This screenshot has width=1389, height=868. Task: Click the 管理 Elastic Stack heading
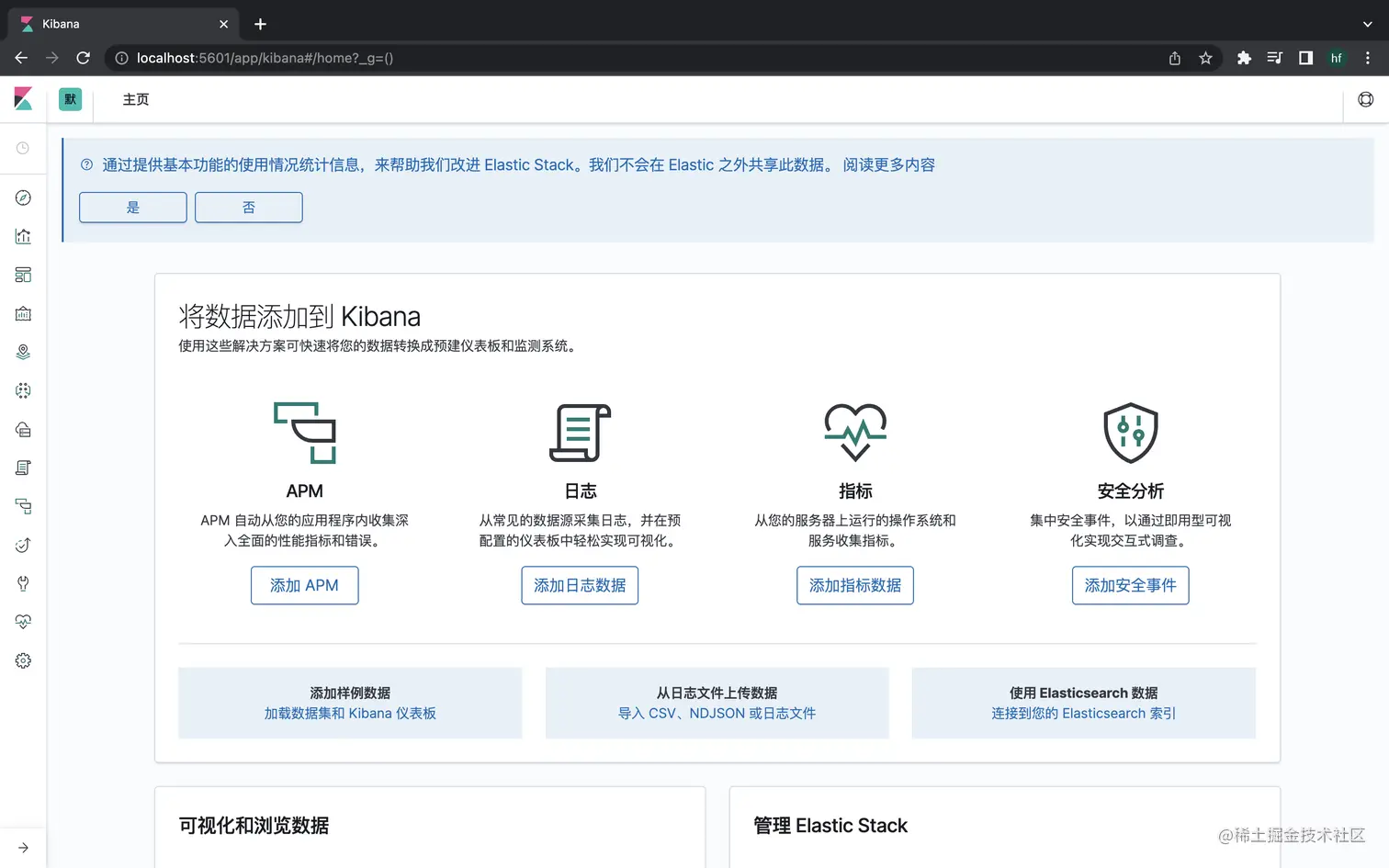[x=830, y=826]
